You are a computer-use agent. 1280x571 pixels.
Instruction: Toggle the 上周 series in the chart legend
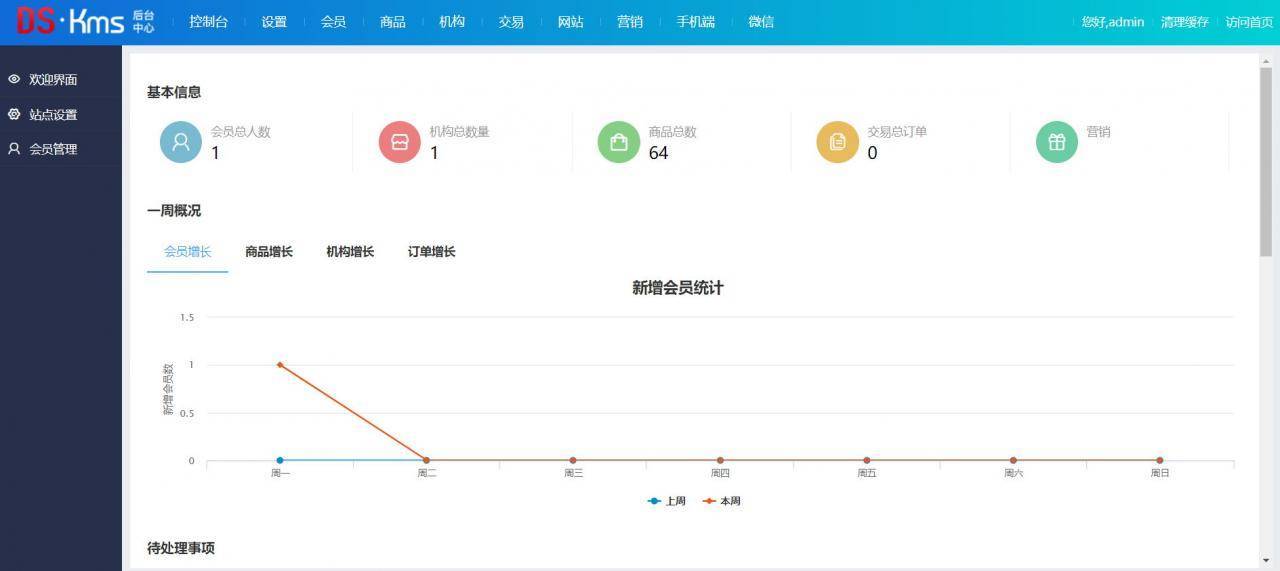[666, 501]
